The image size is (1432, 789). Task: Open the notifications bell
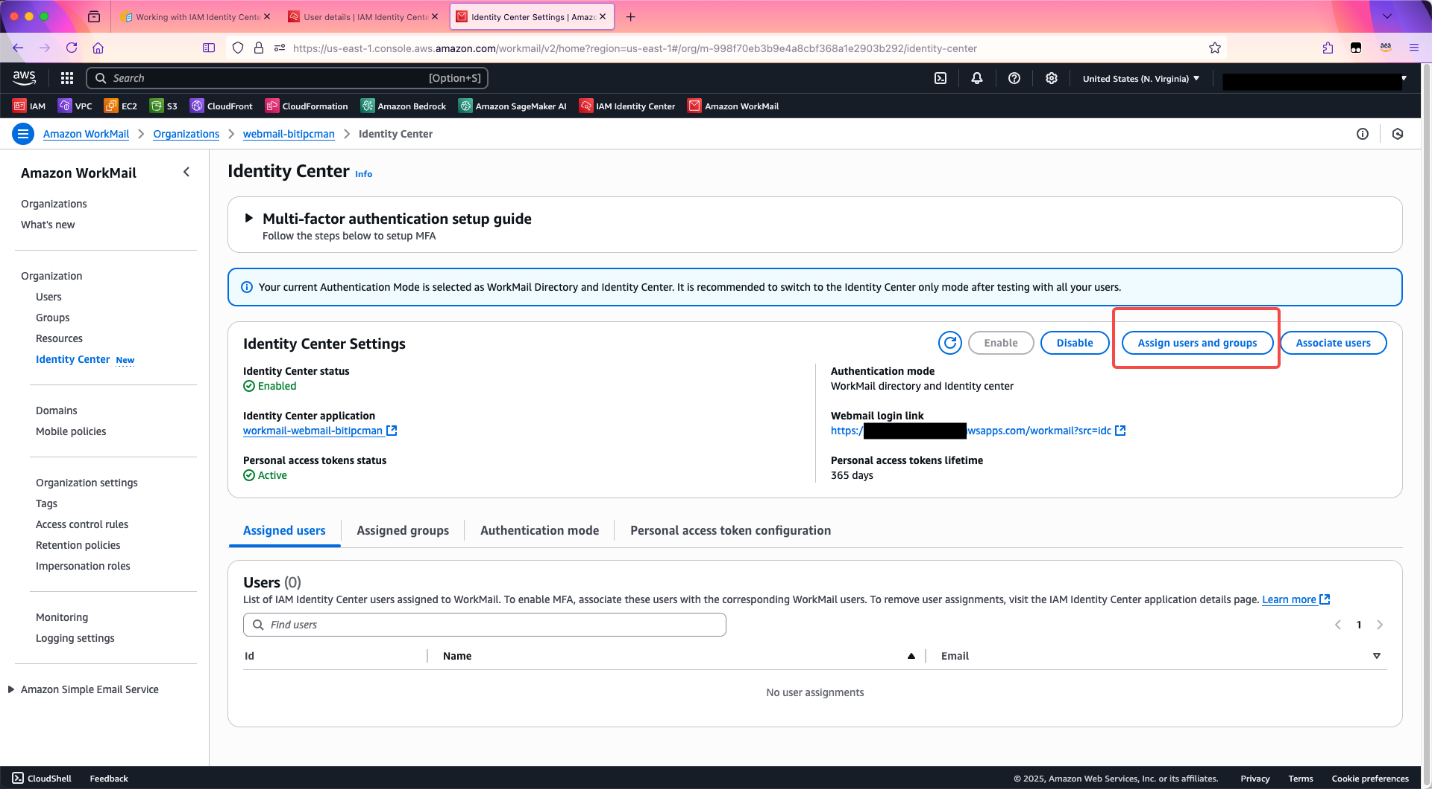pyautogui.click(x=977, y=78)
